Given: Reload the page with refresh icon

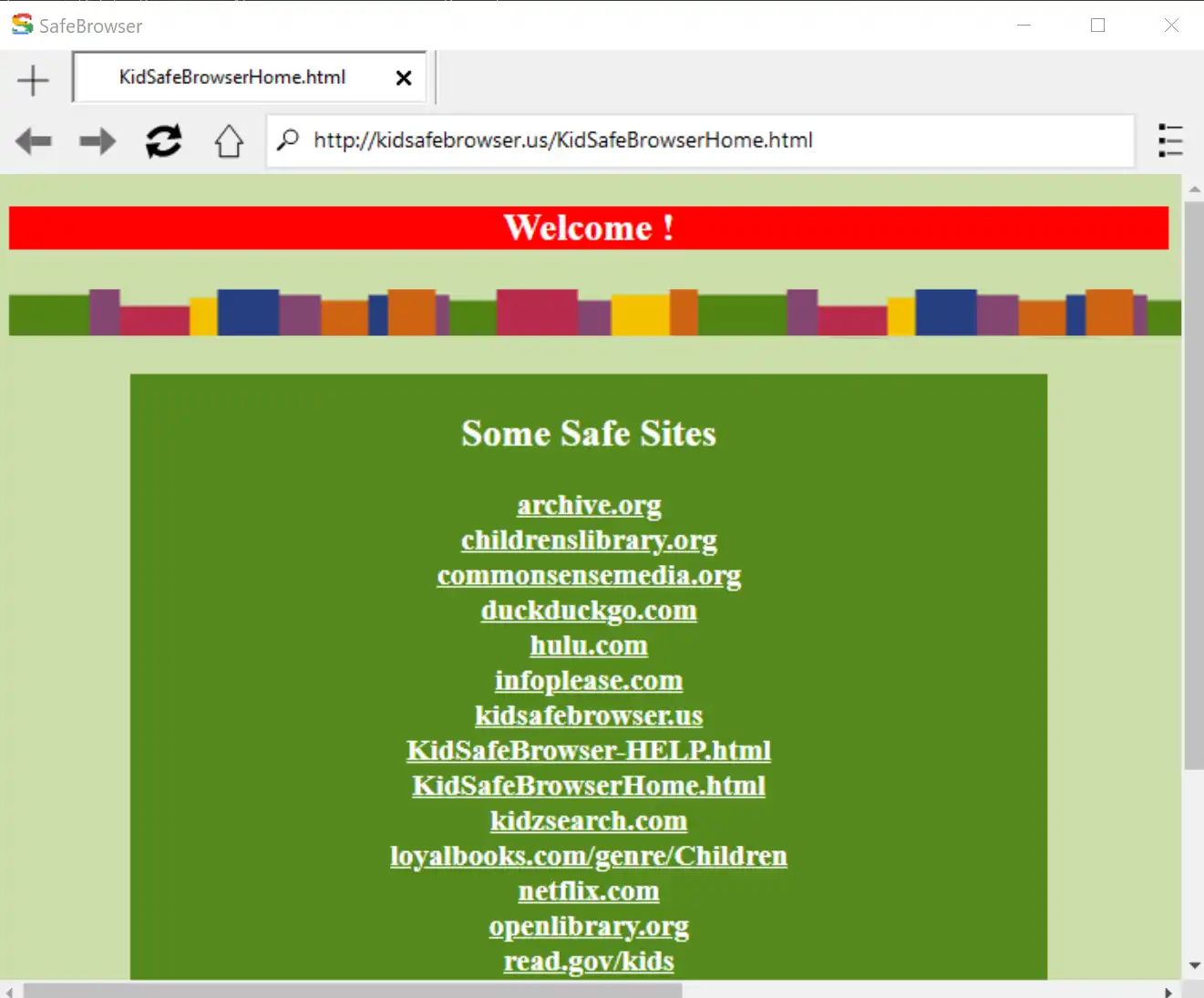Looking at the screenshot, I should pos(164,141).
